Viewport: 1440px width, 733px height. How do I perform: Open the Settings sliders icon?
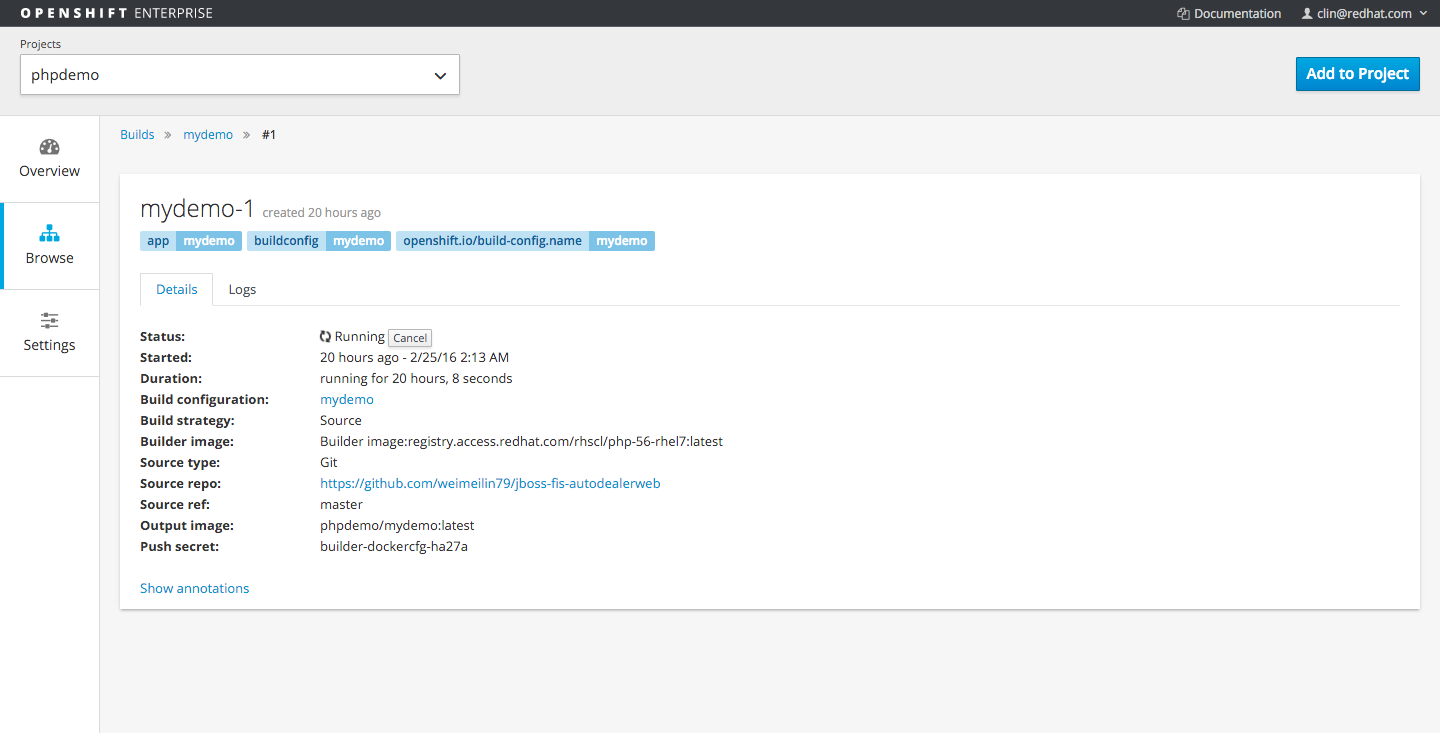click(49, 321)
